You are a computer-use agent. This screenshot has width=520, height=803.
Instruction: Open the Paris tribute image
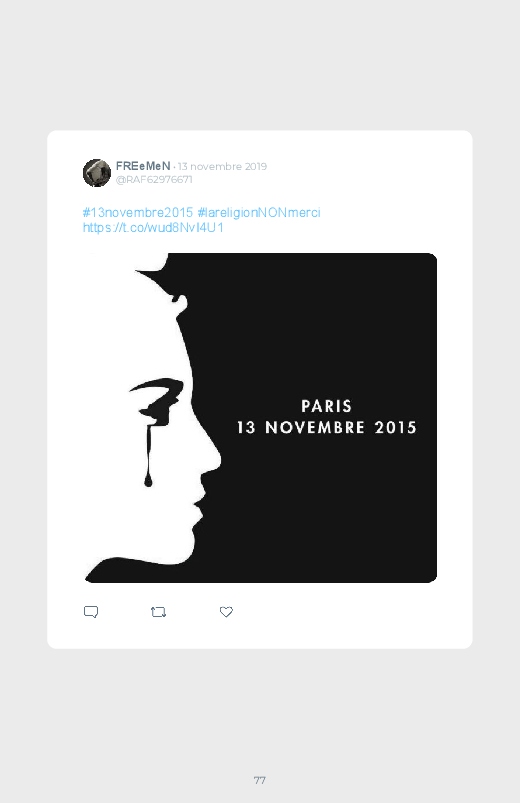point(260,418)
